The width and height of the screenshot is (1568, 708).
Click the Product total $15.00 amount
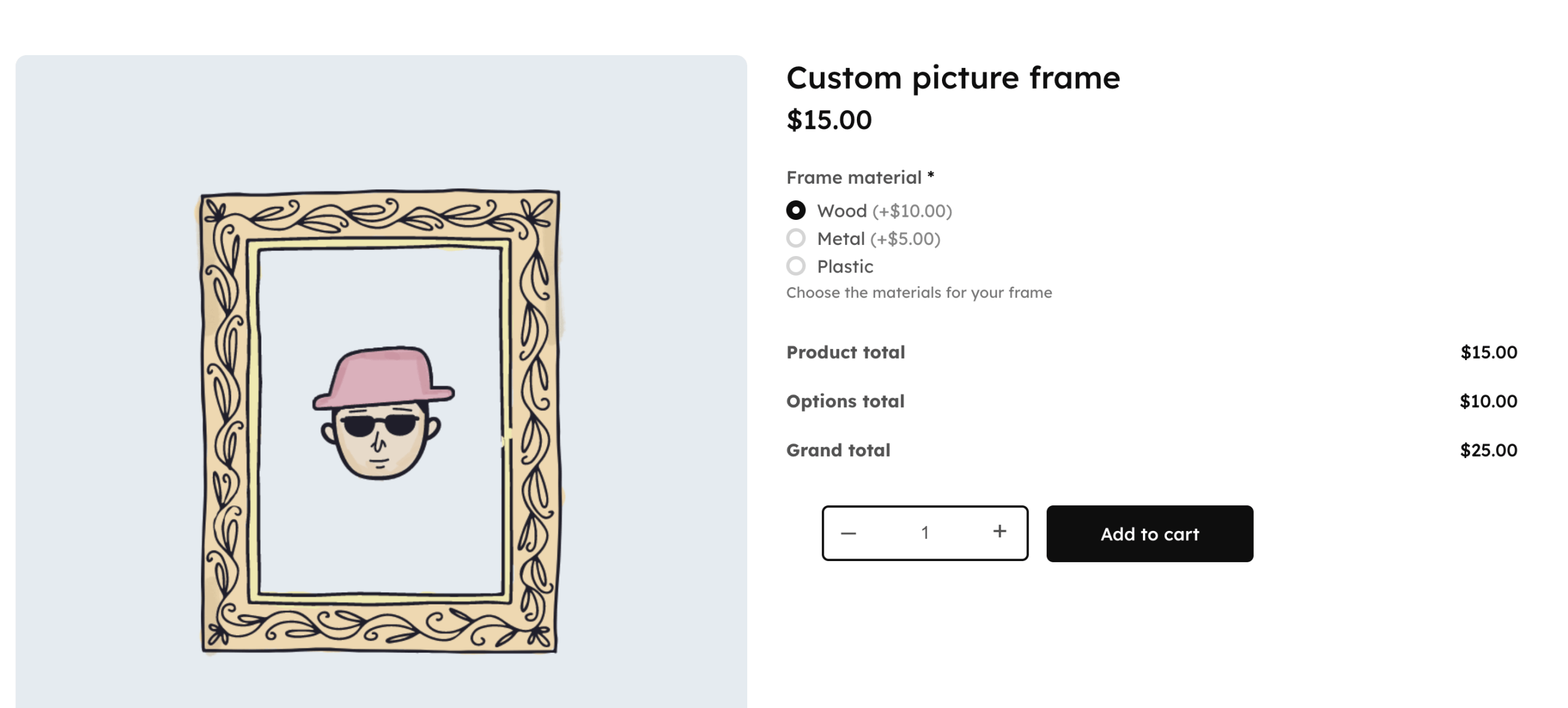[x=1488, y=353]
